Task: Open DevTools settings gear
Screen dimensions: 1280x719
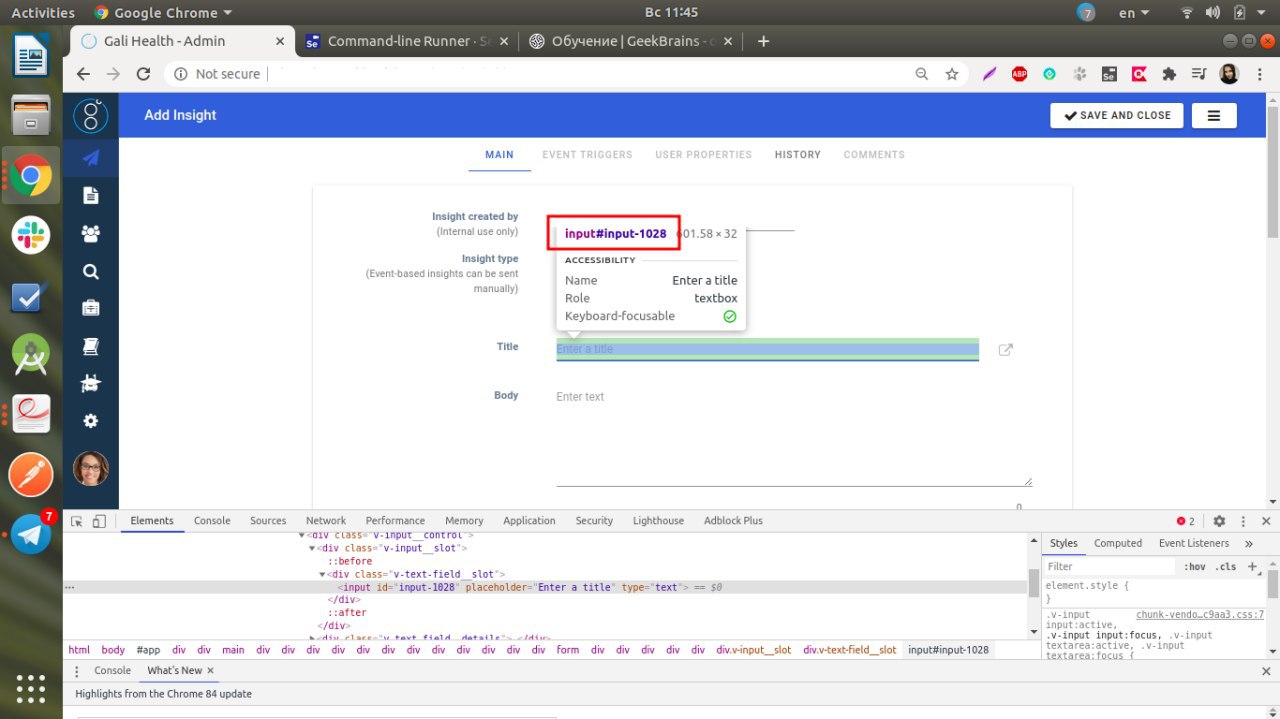Action: click(x=1219, y=521)
